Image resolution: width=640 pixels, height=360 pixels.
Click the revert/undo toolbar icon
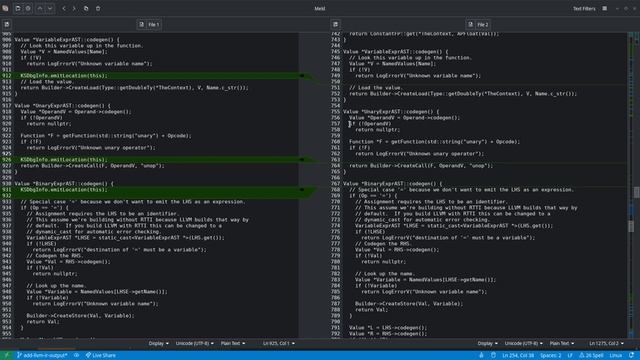click(28, 8)
